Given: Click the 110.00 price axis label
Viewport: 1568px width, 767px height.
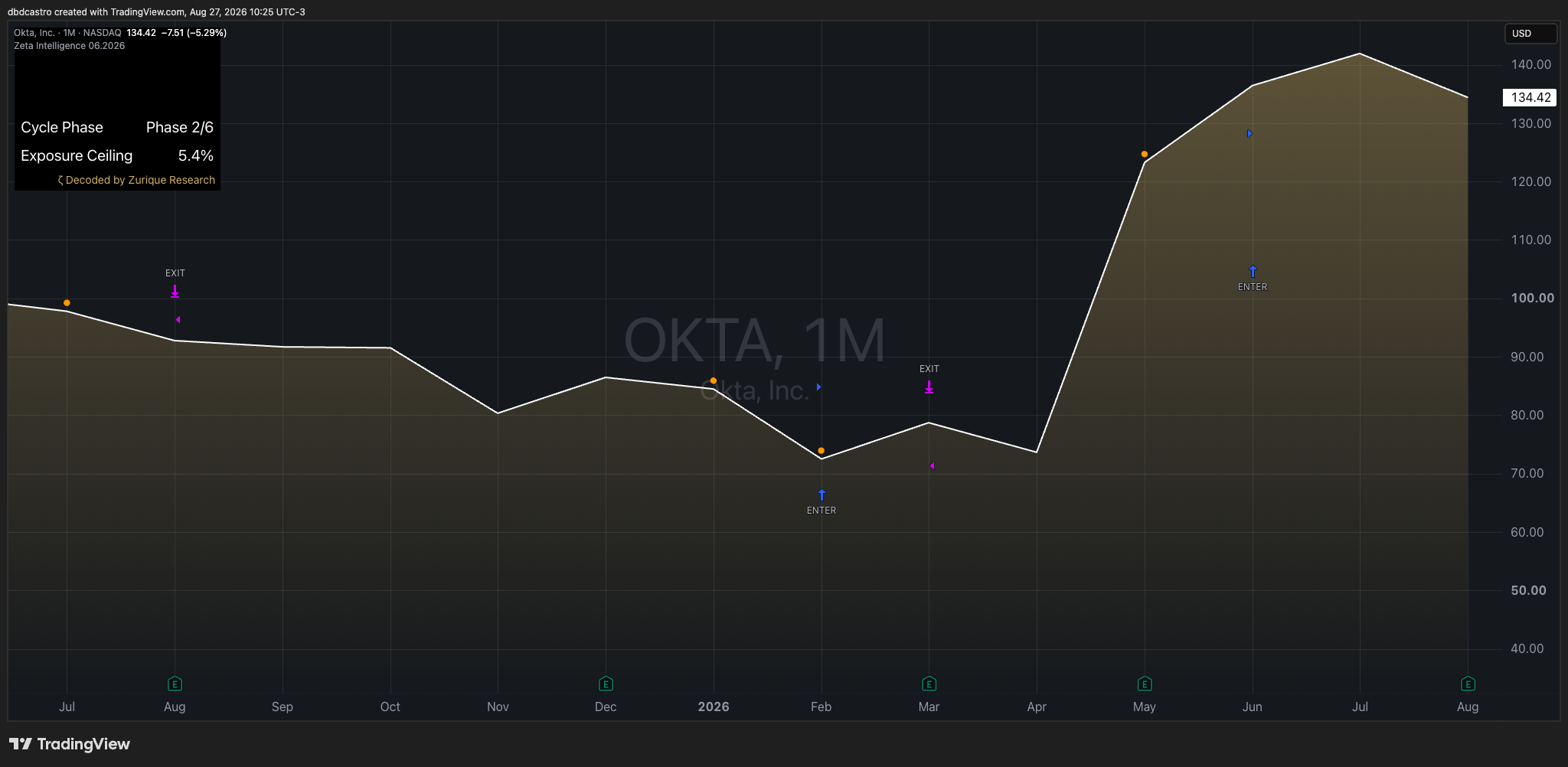Looking at the screenshot, I should pos(1531,240).
